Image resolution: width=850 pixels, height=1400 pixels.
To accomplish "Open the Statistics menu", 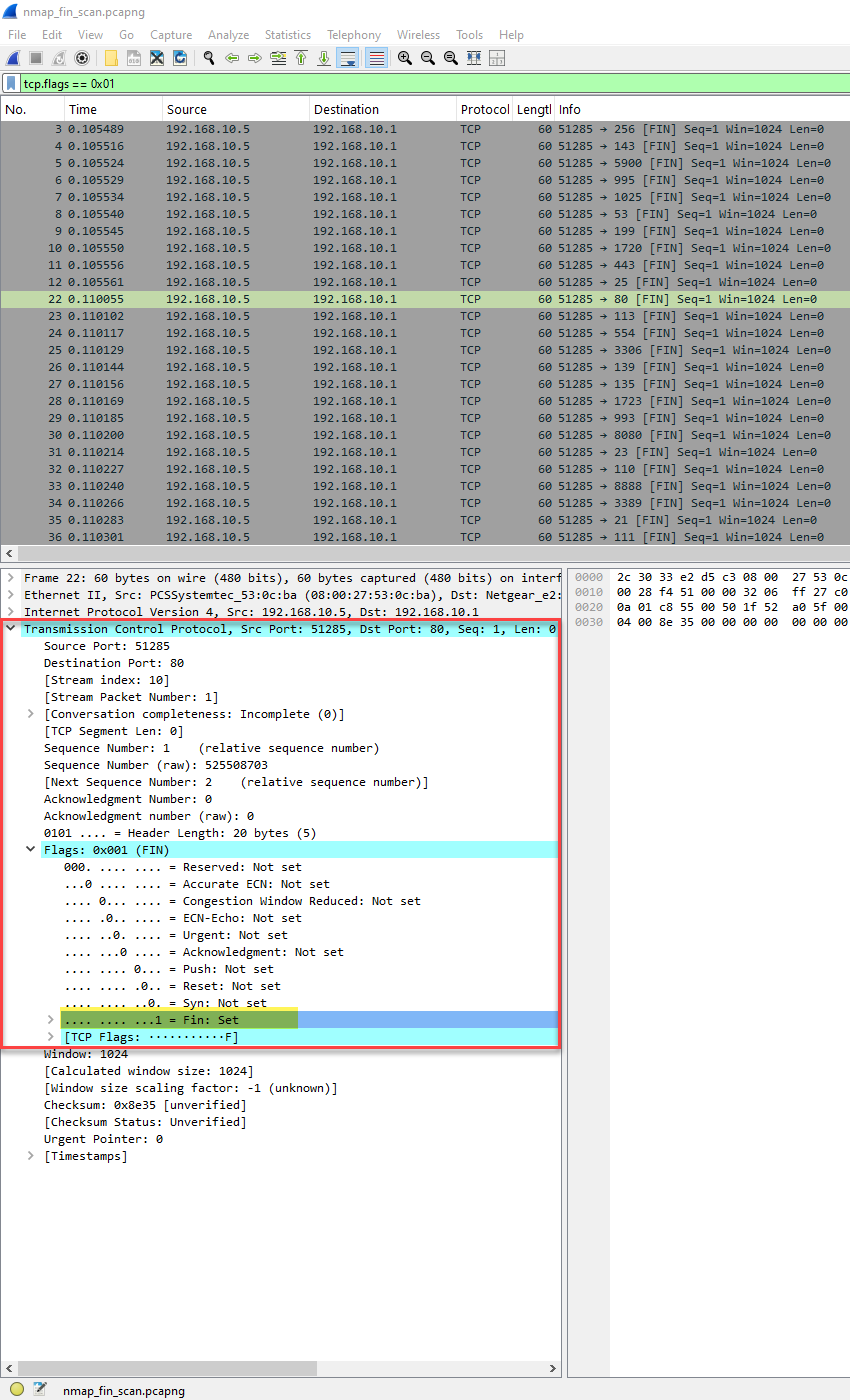I will (x=288, y=34).
